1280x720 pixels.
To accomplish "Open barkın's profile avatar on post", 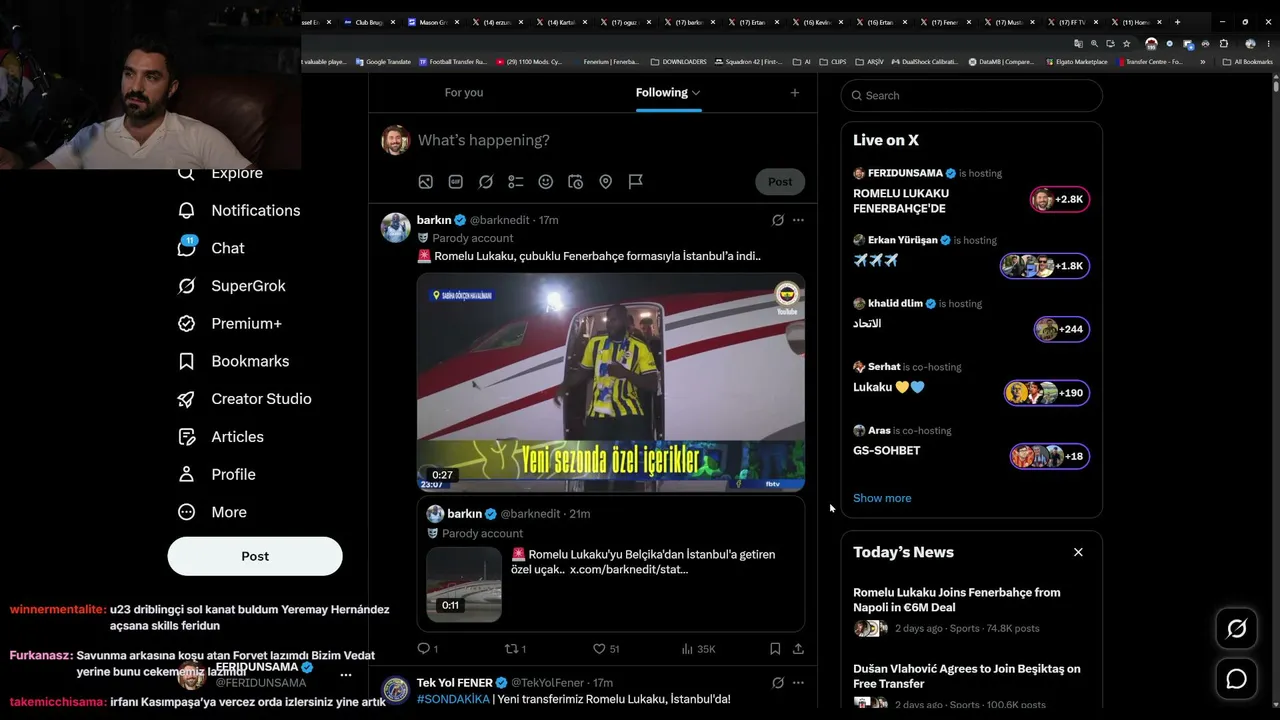I will (396, 227).
